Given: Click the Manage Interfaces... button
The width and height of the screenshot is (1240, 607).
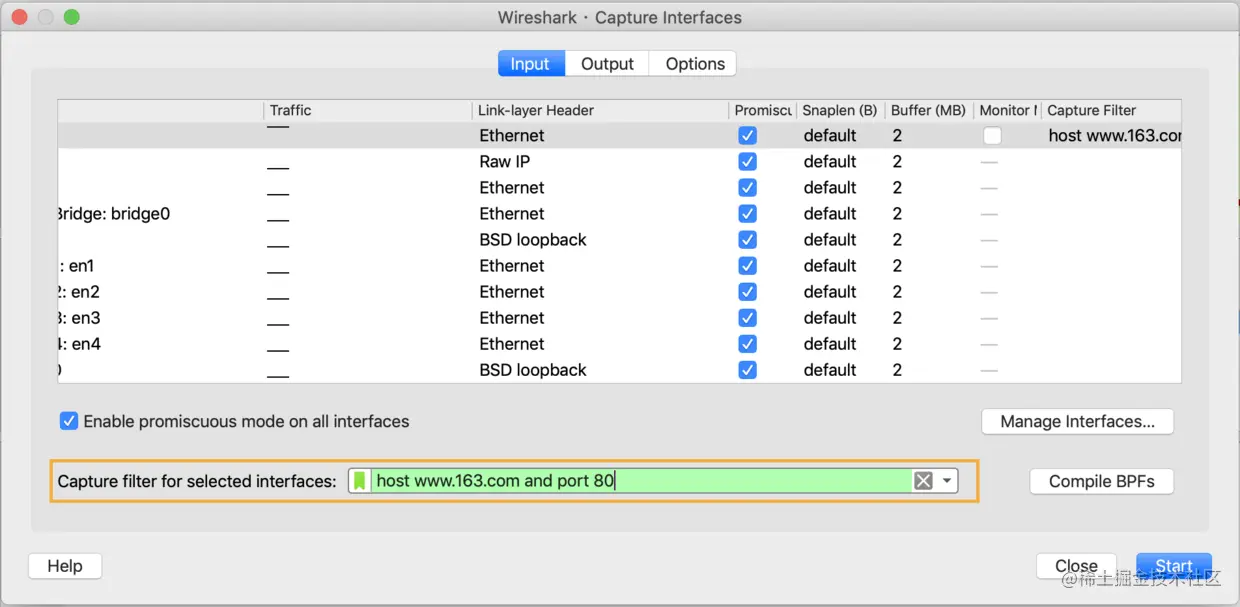Looking at the screenshot, I should (1077, 421).
